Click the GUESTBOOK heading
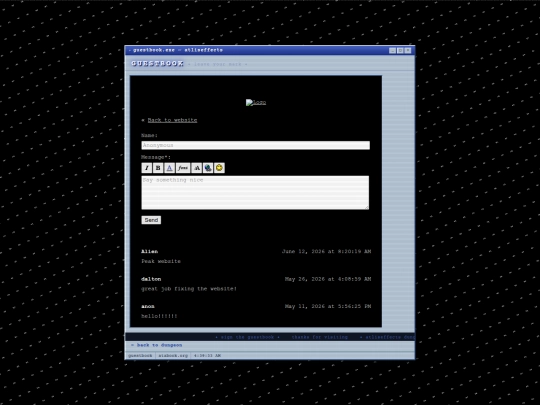Viewport: 540px width, 405px height. pyautogui.click(x=157, y=64)
